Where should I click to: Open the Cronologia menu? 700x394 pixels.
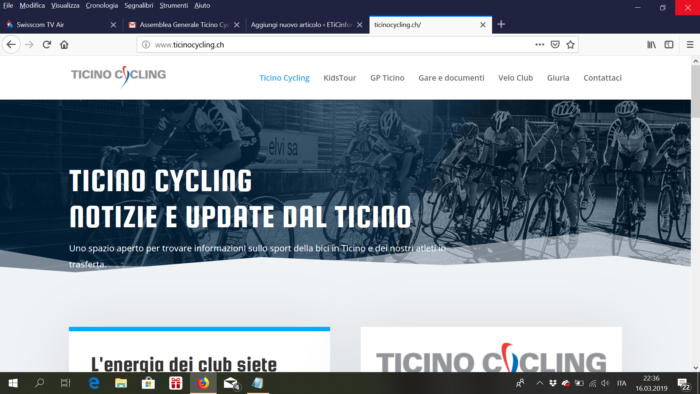(x=102, y=5)
